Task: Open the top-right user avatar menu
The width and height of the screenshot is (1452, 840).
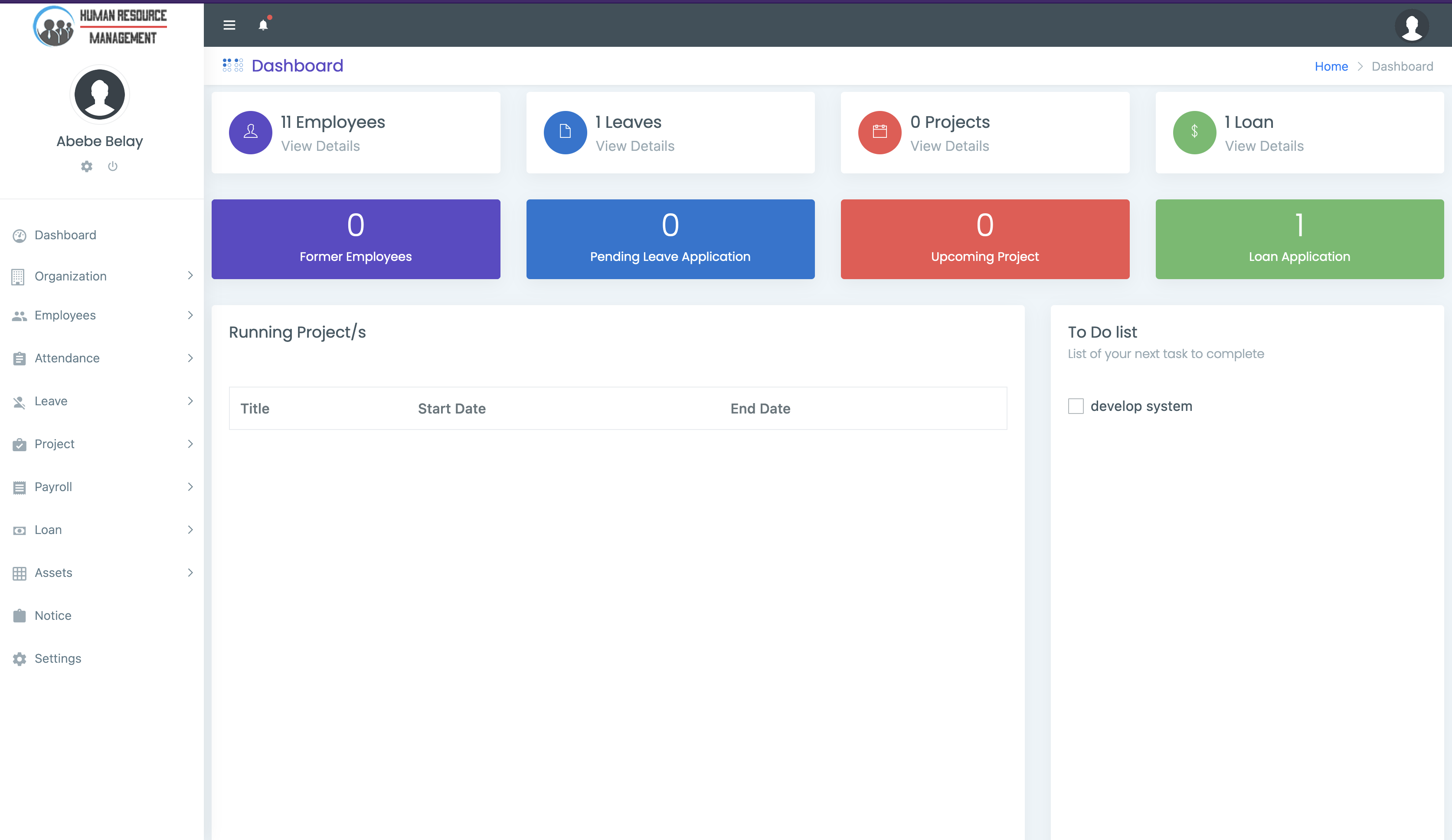Action: pyautogui.click(x=1412, y=25)
